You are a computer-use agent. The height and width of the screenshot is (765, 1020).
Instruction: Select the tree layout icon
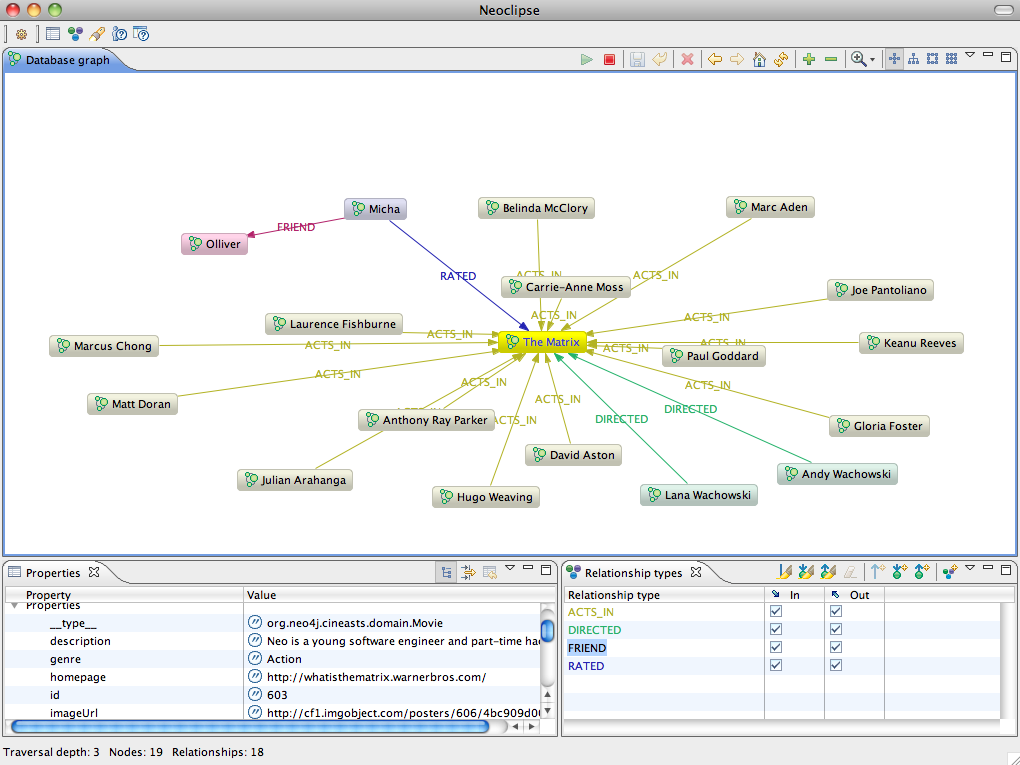(913, 60)
